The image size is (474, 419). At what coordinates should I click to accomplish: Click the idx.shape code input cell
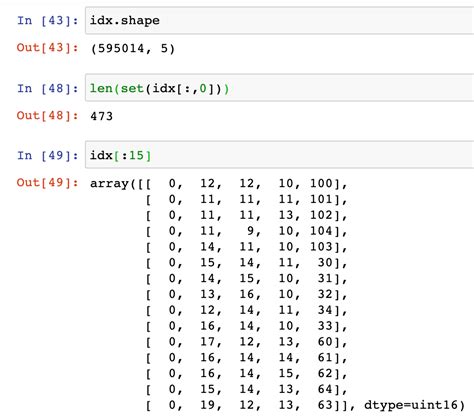279,20
